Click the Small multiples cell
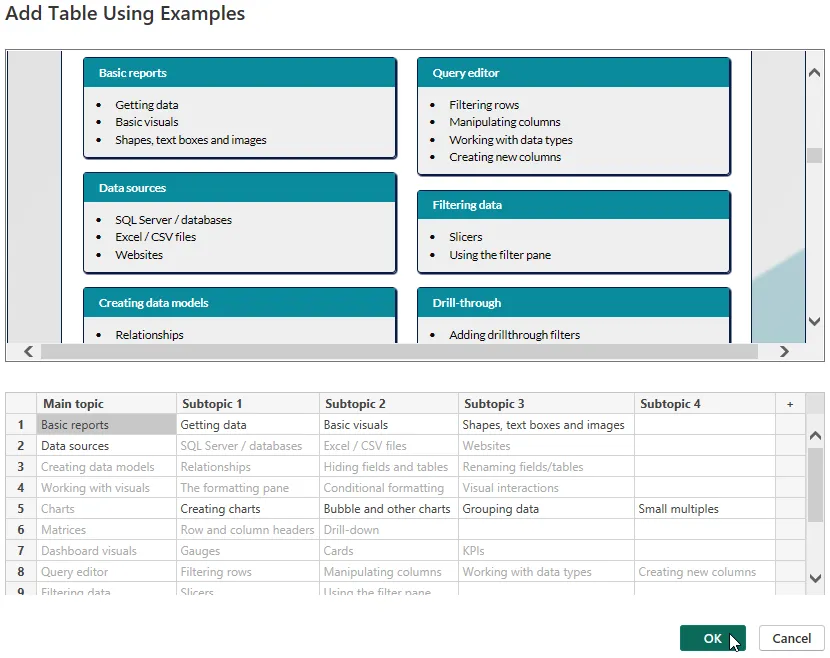830x658 pixels. 704,509
